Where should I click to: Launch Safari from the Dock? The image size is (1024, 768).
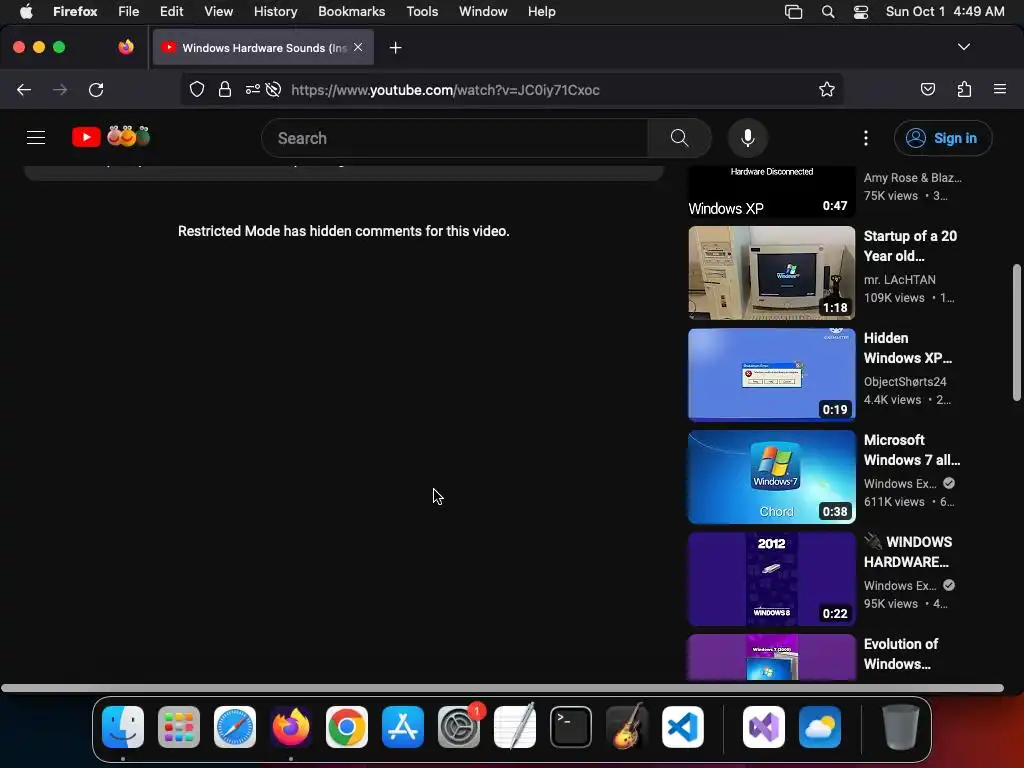[235, 727]
